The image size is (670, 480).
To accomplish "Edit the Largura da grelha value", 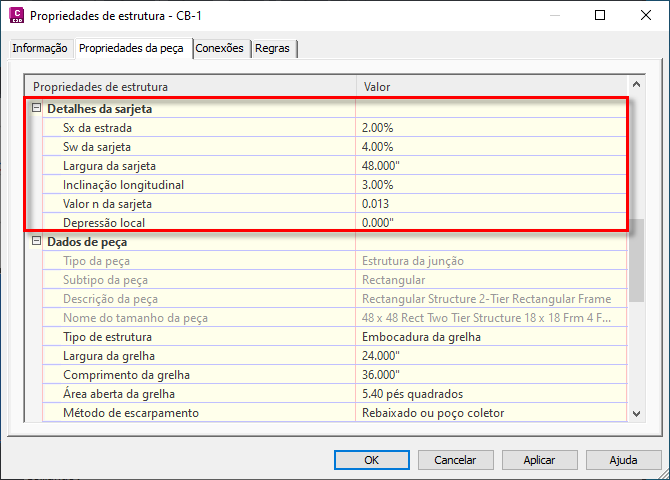I will point(491,356).
